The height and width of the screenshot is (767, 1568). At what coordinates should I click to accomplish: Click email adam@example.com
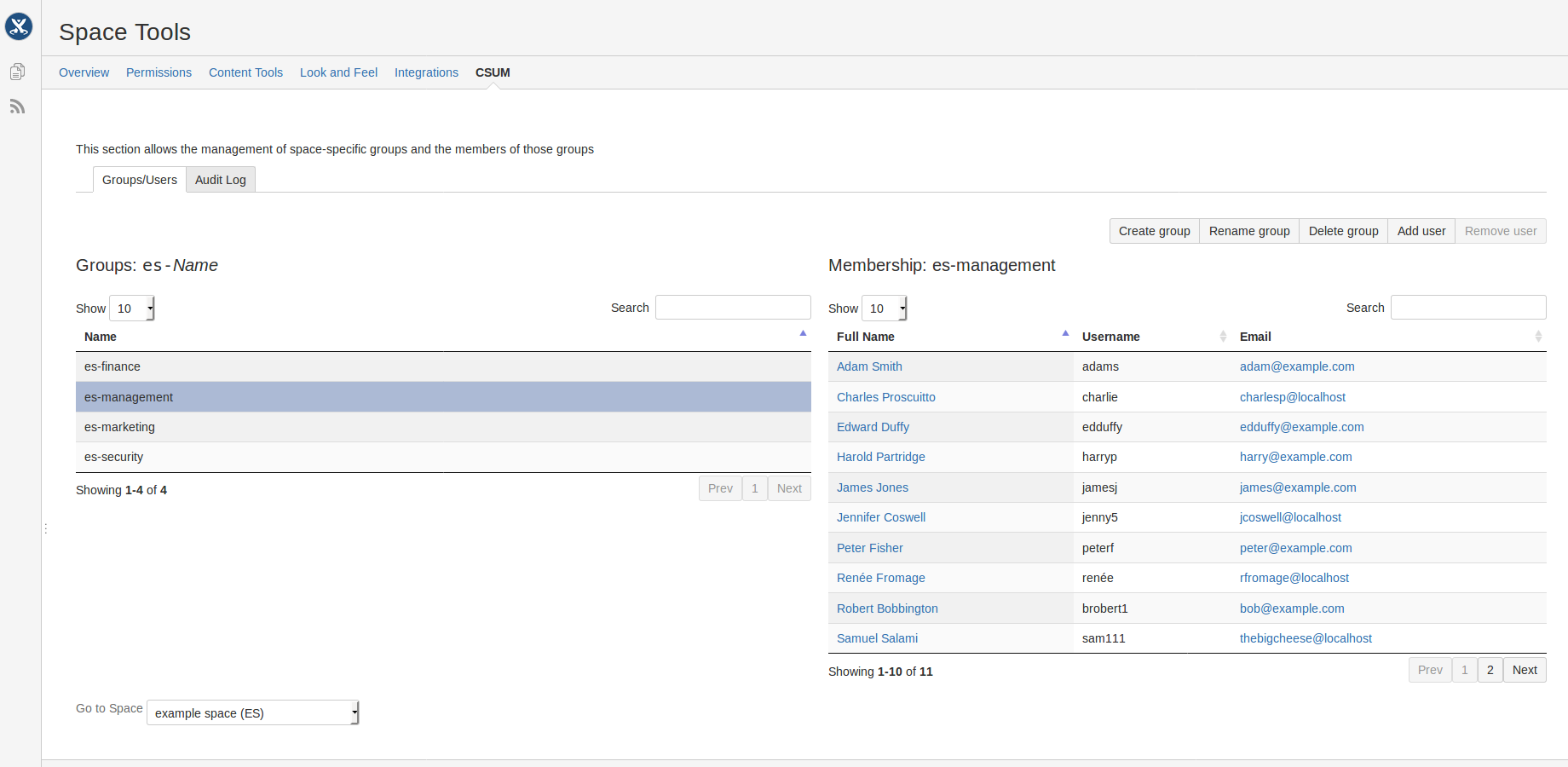pyautogui.click(x=1297, y=366)
